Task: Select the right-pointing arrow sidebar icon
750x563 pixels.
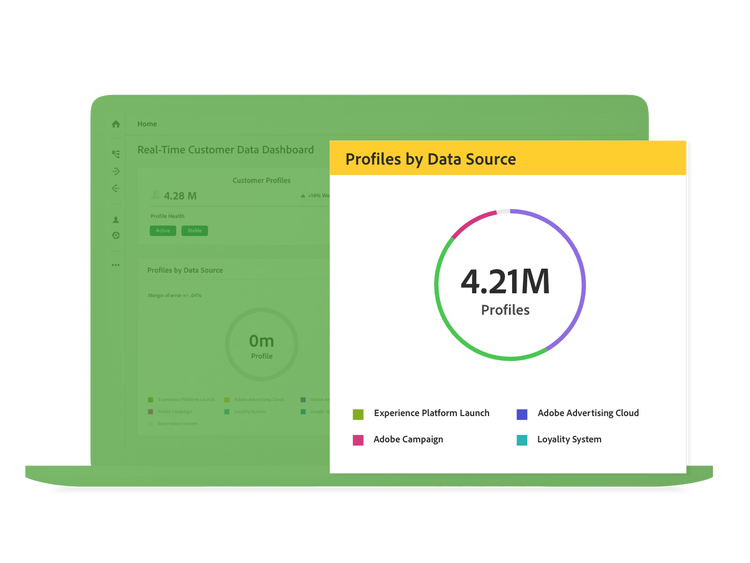Action: pos(116,171)
